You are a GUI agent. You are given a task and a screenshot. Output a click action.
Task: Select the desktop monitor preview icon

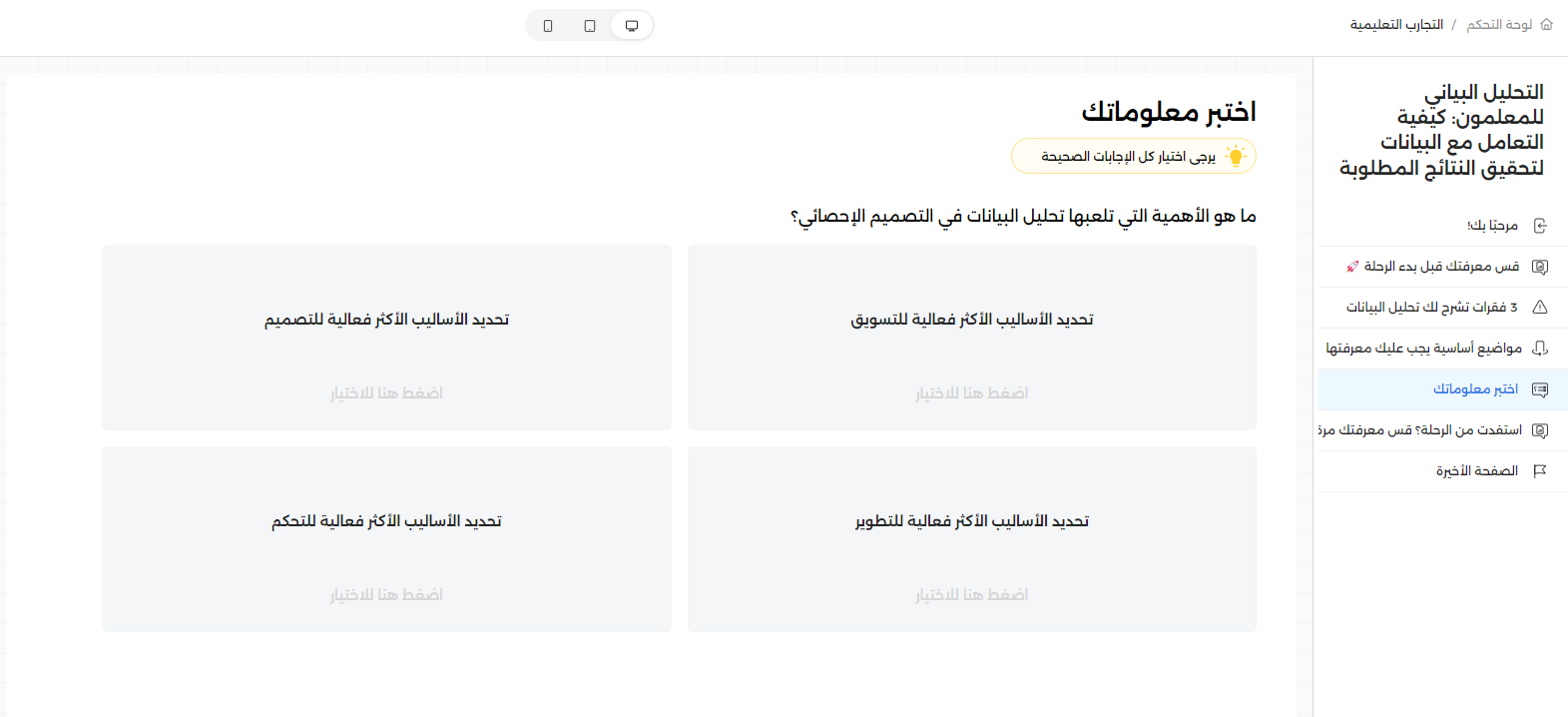click(632, 26)
